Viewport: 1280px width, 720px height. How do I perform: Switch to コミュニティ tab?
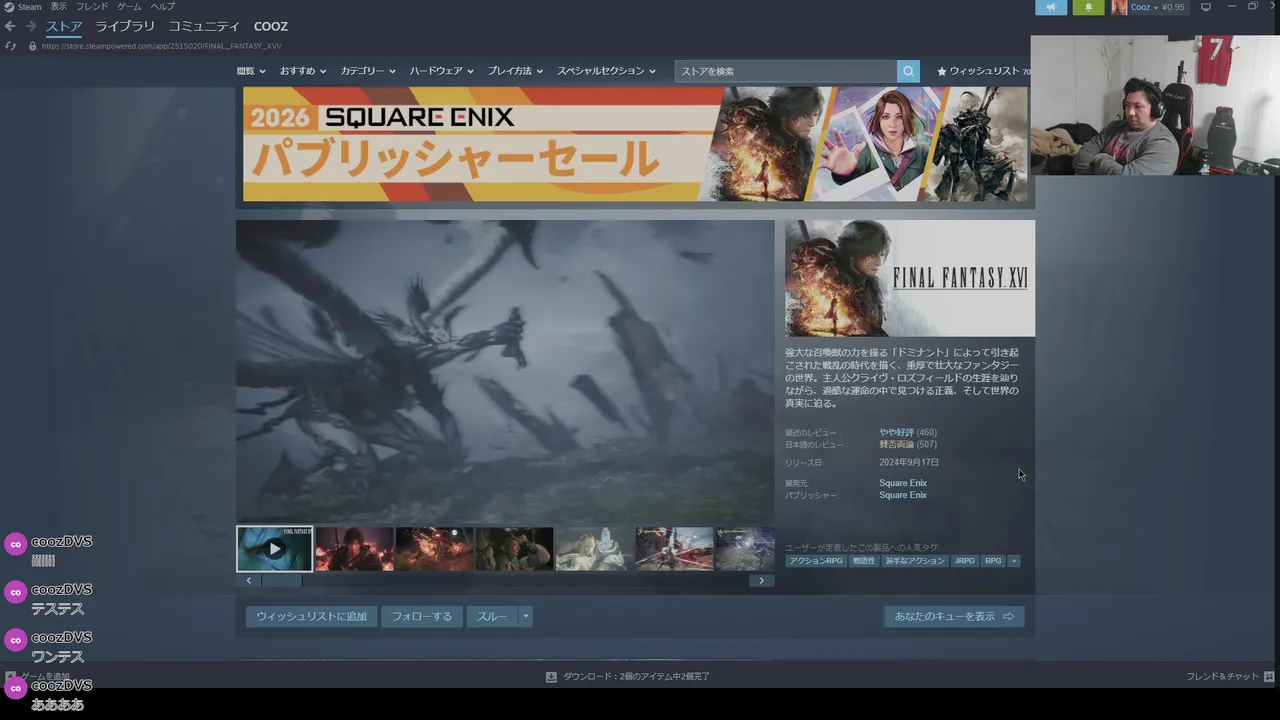[x=204, y=26]
